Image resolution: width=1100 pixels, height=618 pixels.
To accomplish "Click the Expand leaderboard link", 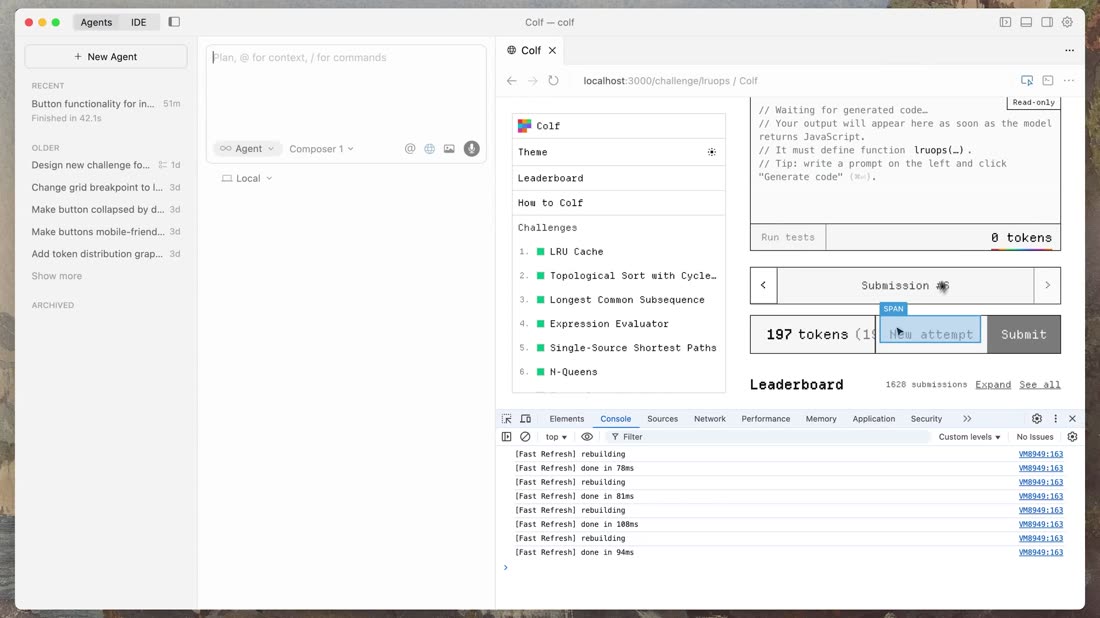I will [993, 384].
